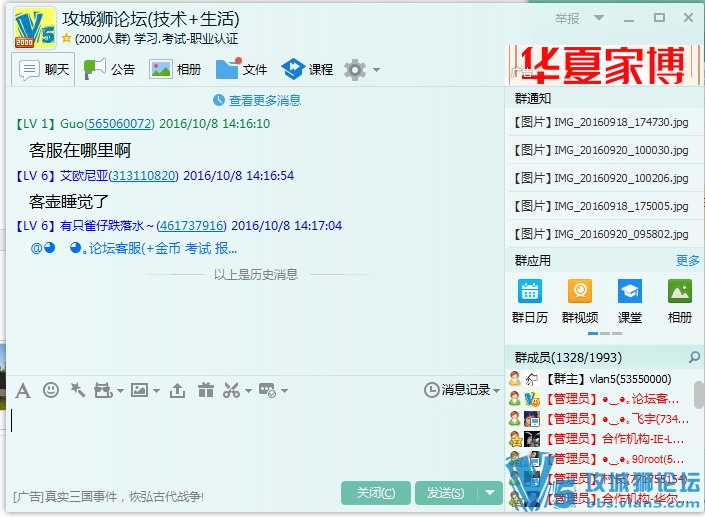Open the emoji smiley picker
705x517 pixels.
[50, 390]
